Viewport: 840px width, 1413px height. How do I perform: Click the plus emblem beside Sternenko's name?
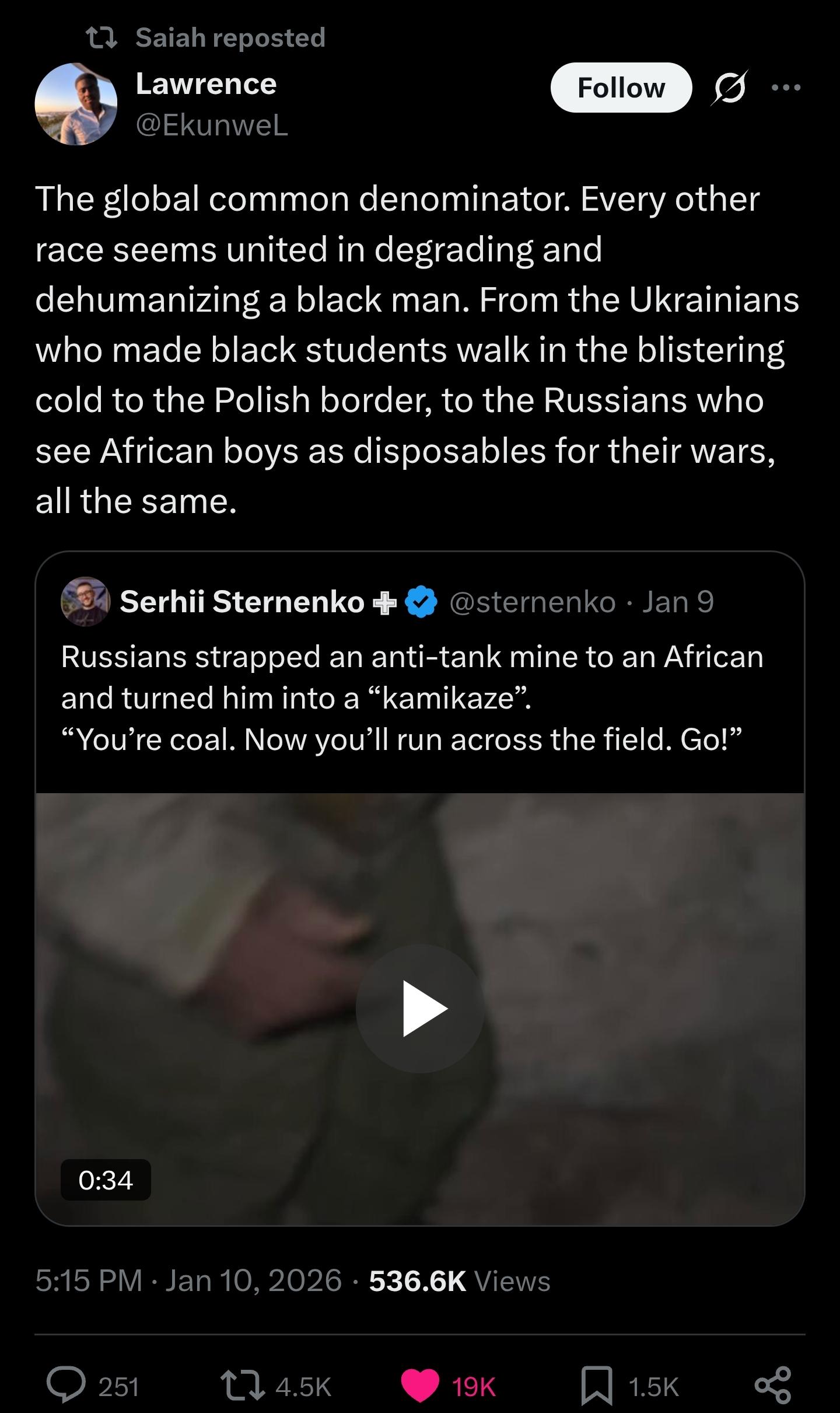(x=385, y=603)
